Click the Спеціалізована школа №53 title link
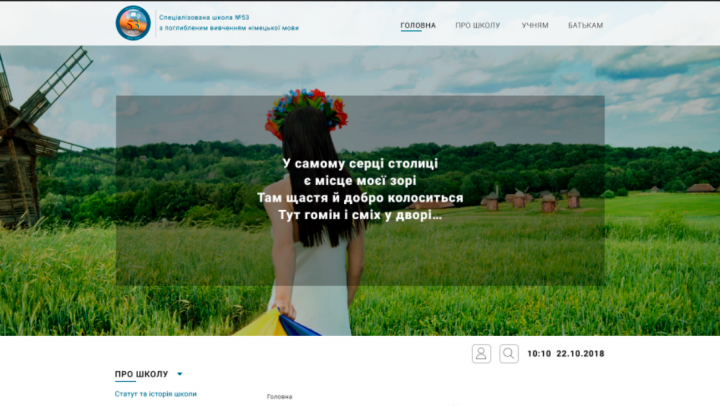 [x=204, y=17]
